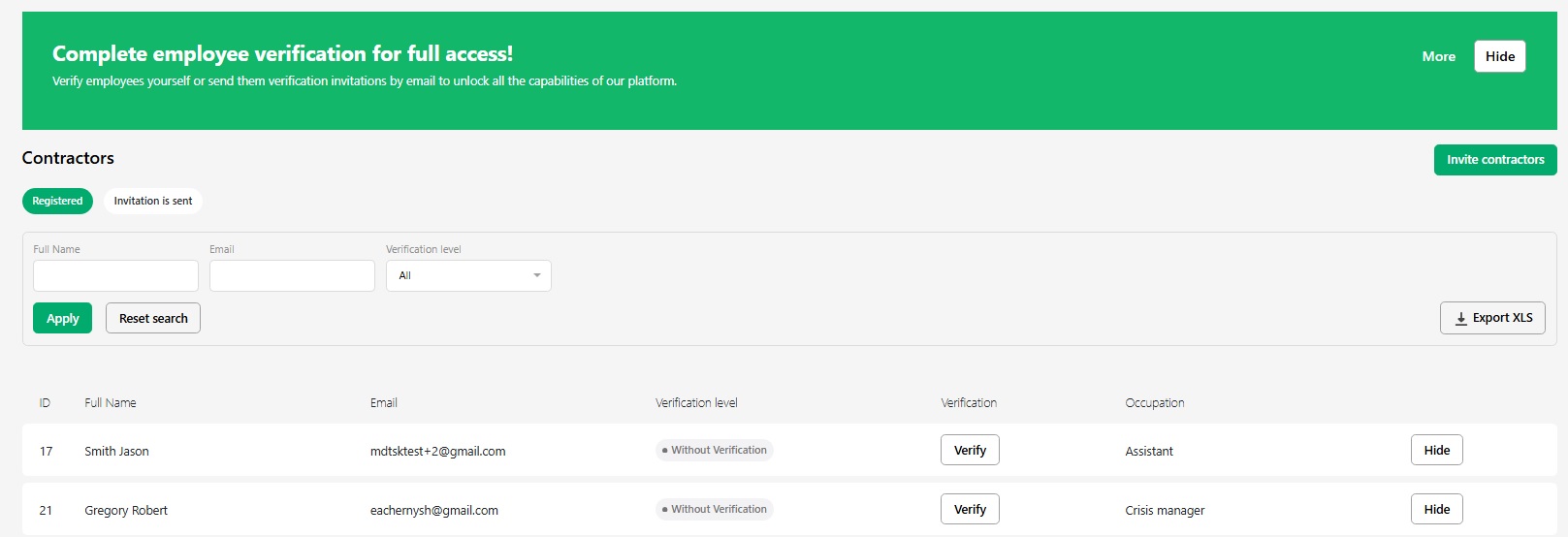Image resolution: width=1568 pixels, height=537 pixels.
Task: Click the Occupation column header
Action: [1155, 402]
